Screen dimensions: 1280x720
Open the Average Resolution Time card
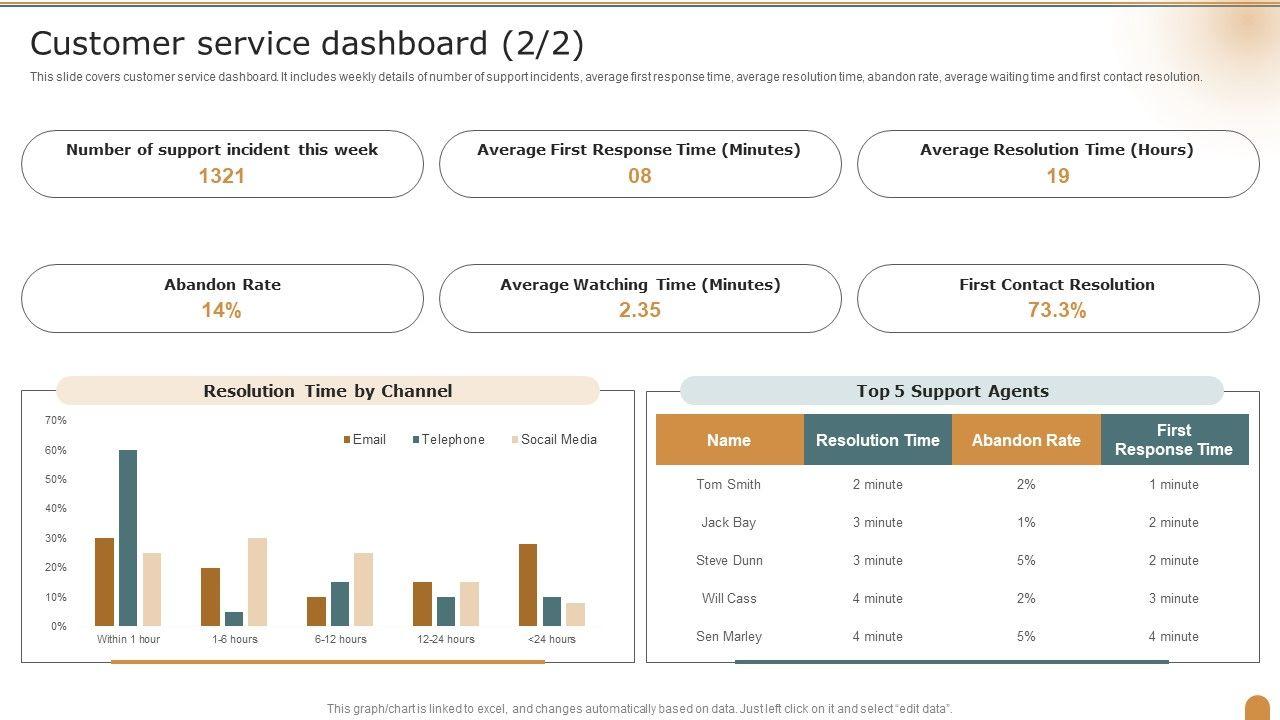(1057, 164)
